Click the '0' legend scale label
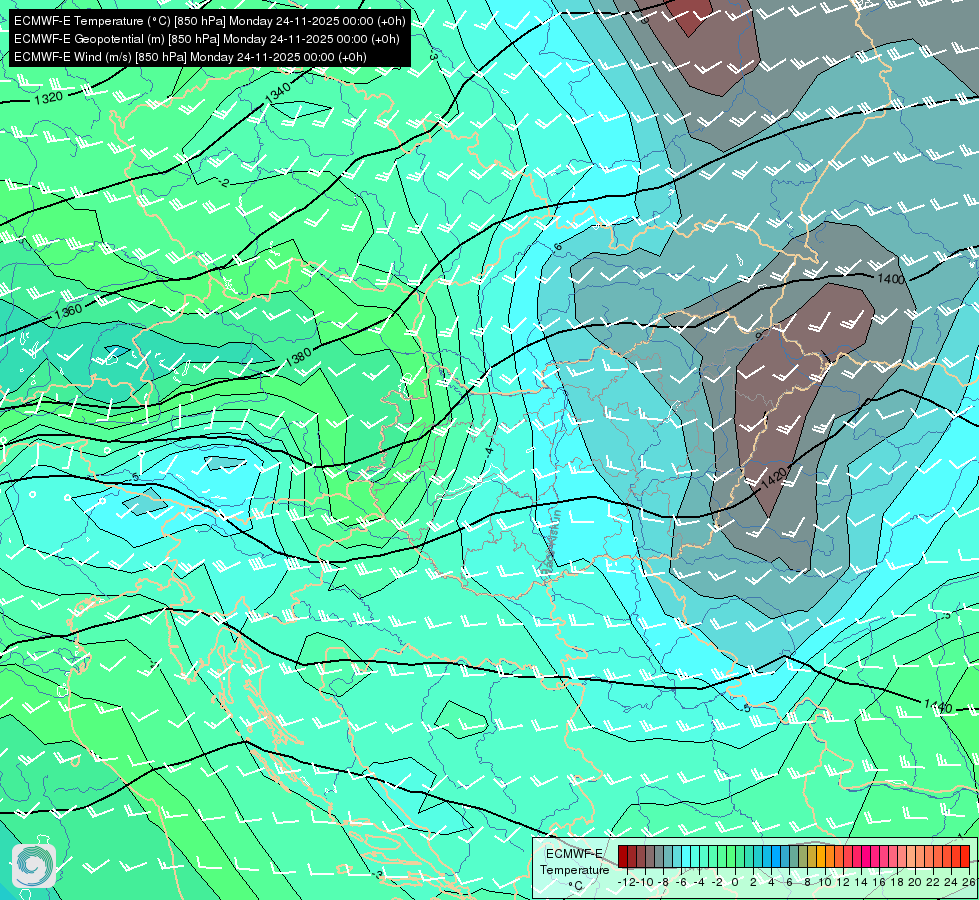 tap(735, 882)
